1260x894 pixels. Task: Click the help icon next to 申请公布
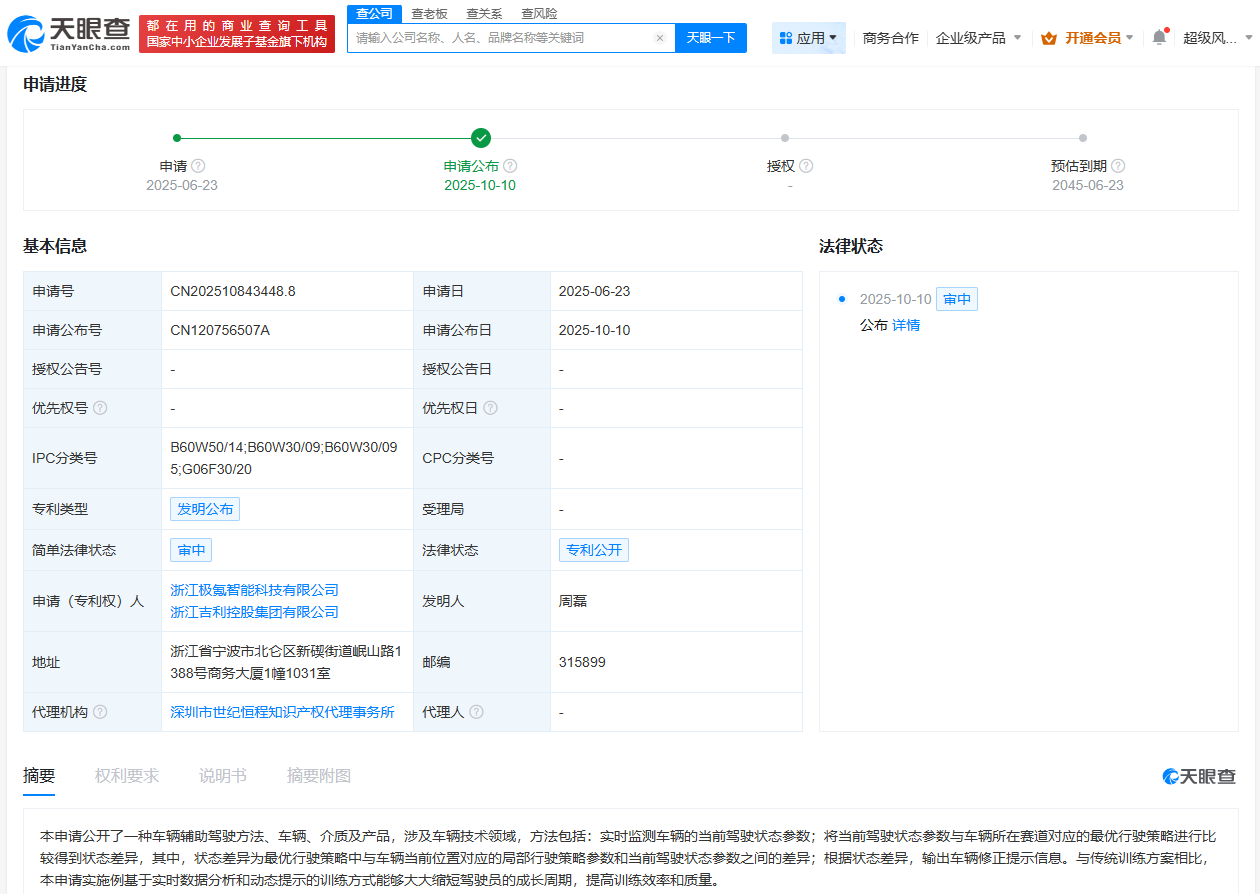click(x=510, y=166)
